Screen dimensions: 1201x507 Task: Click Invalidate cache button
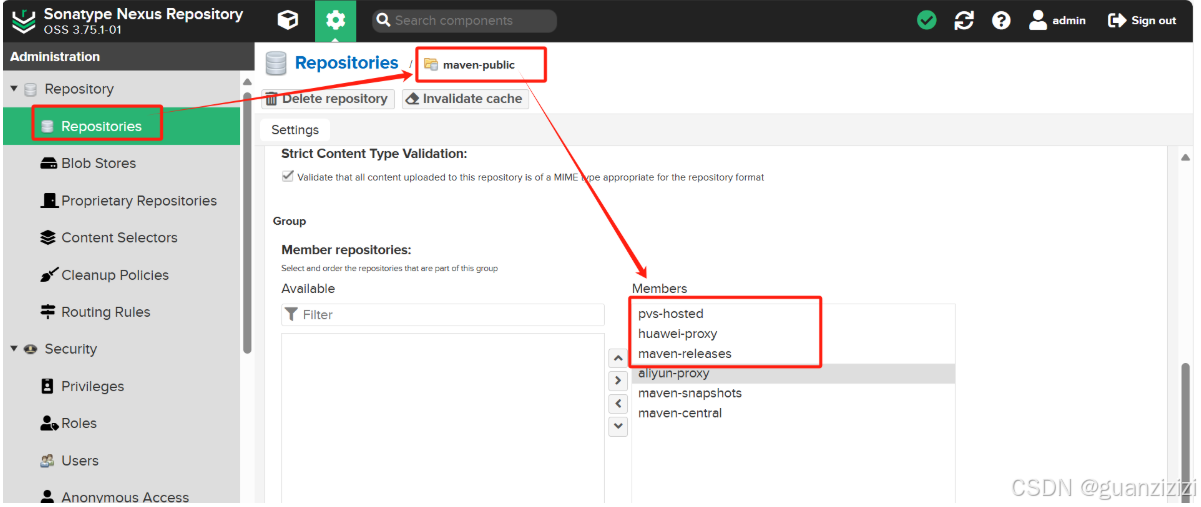click(465, 99)
